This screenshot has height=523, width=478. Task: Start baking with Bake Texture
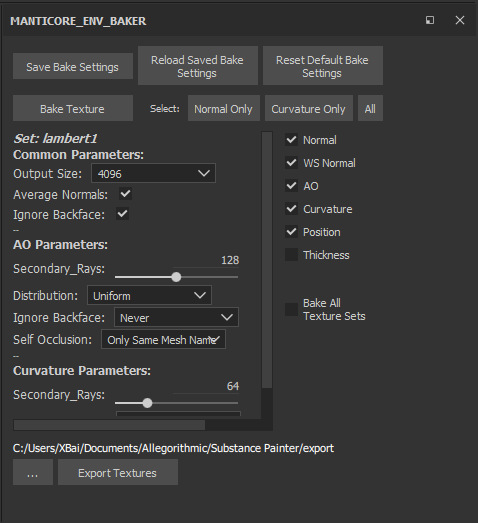pos(73,108)
